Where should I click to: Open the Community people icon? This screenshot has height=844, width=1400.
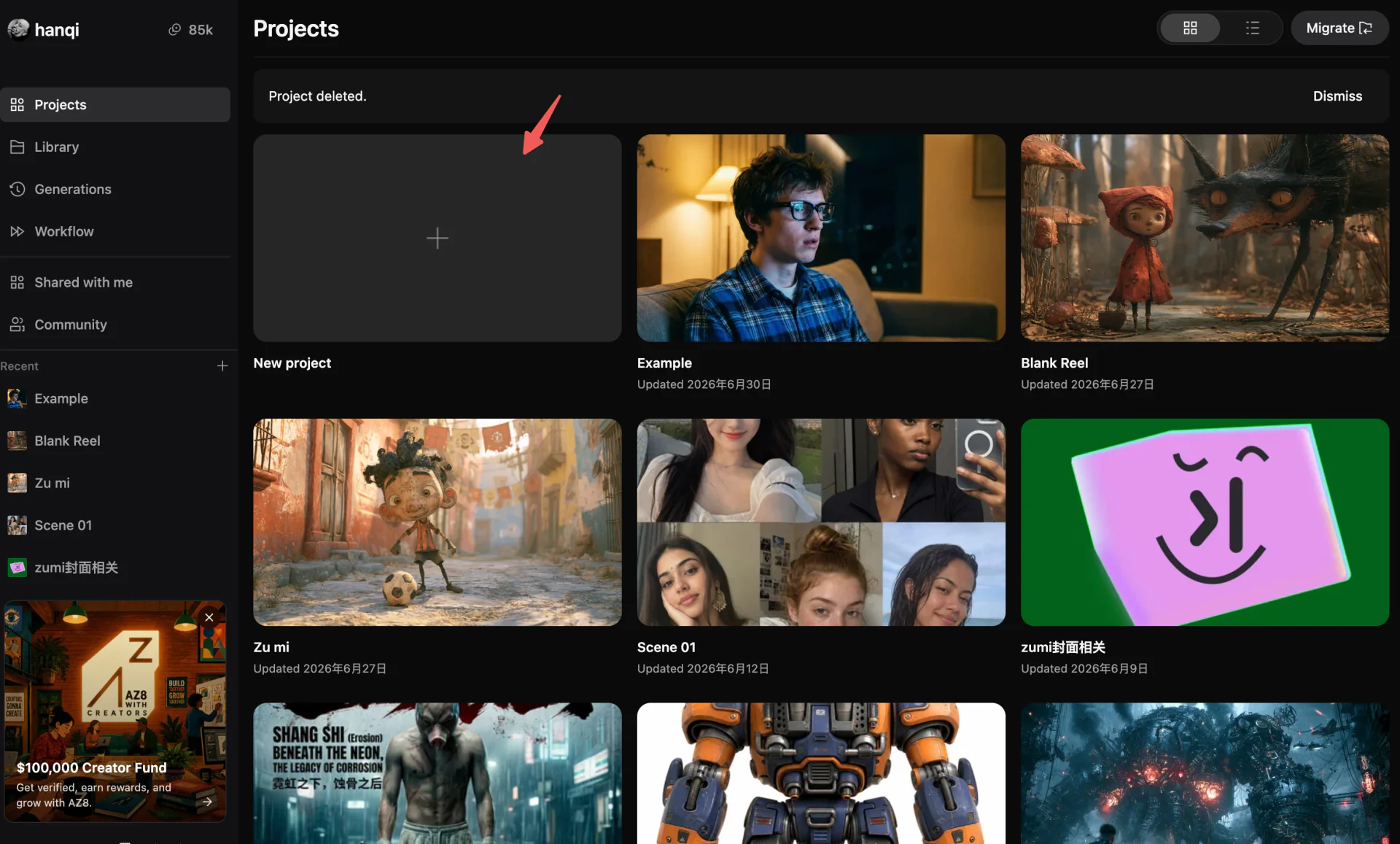point(17,325)
